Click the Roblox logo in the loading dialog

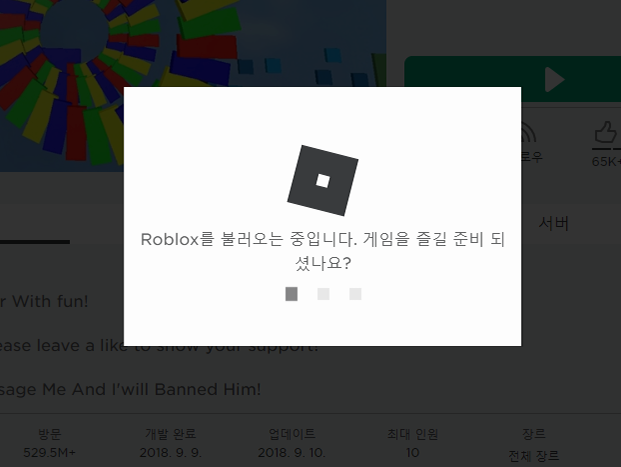click(323, 181)
